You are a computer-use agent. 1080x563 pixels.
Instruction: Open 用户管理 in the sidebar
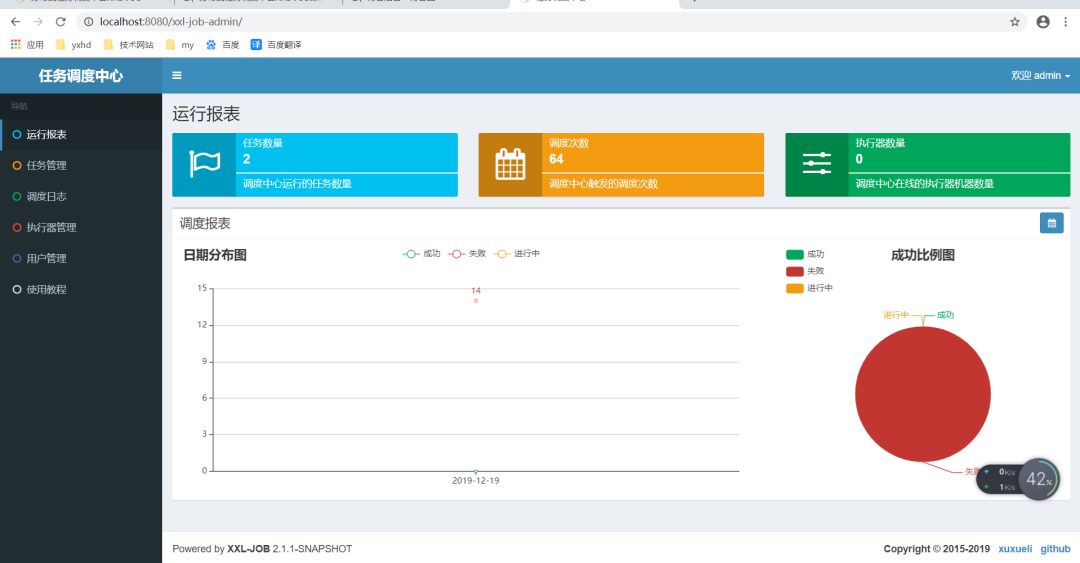pyautogui.click(x=81, y=258)
